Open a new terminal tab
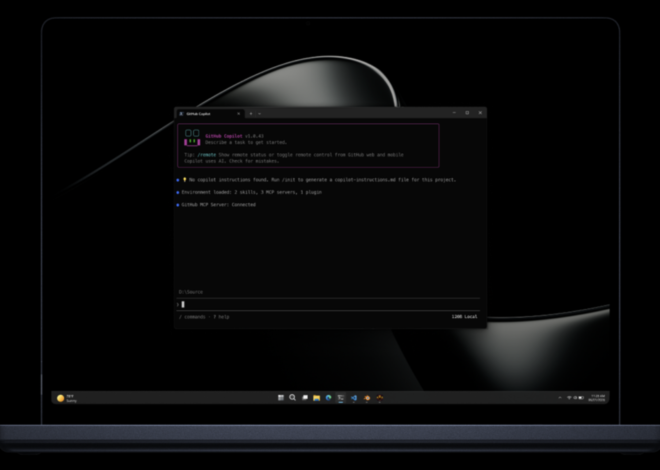 pos(251,114)
